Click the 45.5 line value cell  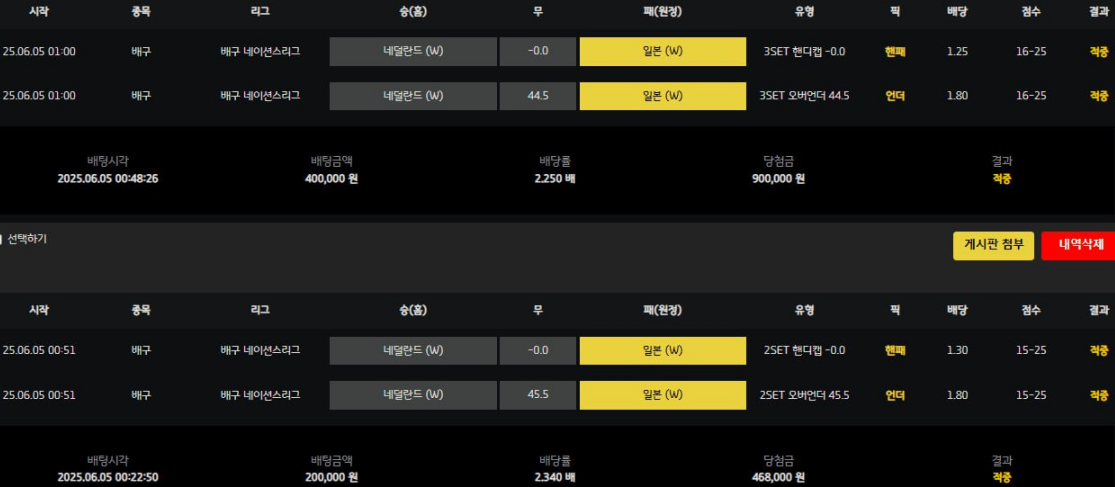[x=538, y=395]
